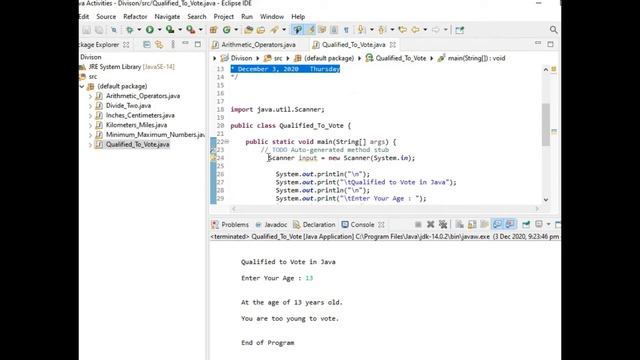Remove Launch with Console X icon

(x=430, y=224)
